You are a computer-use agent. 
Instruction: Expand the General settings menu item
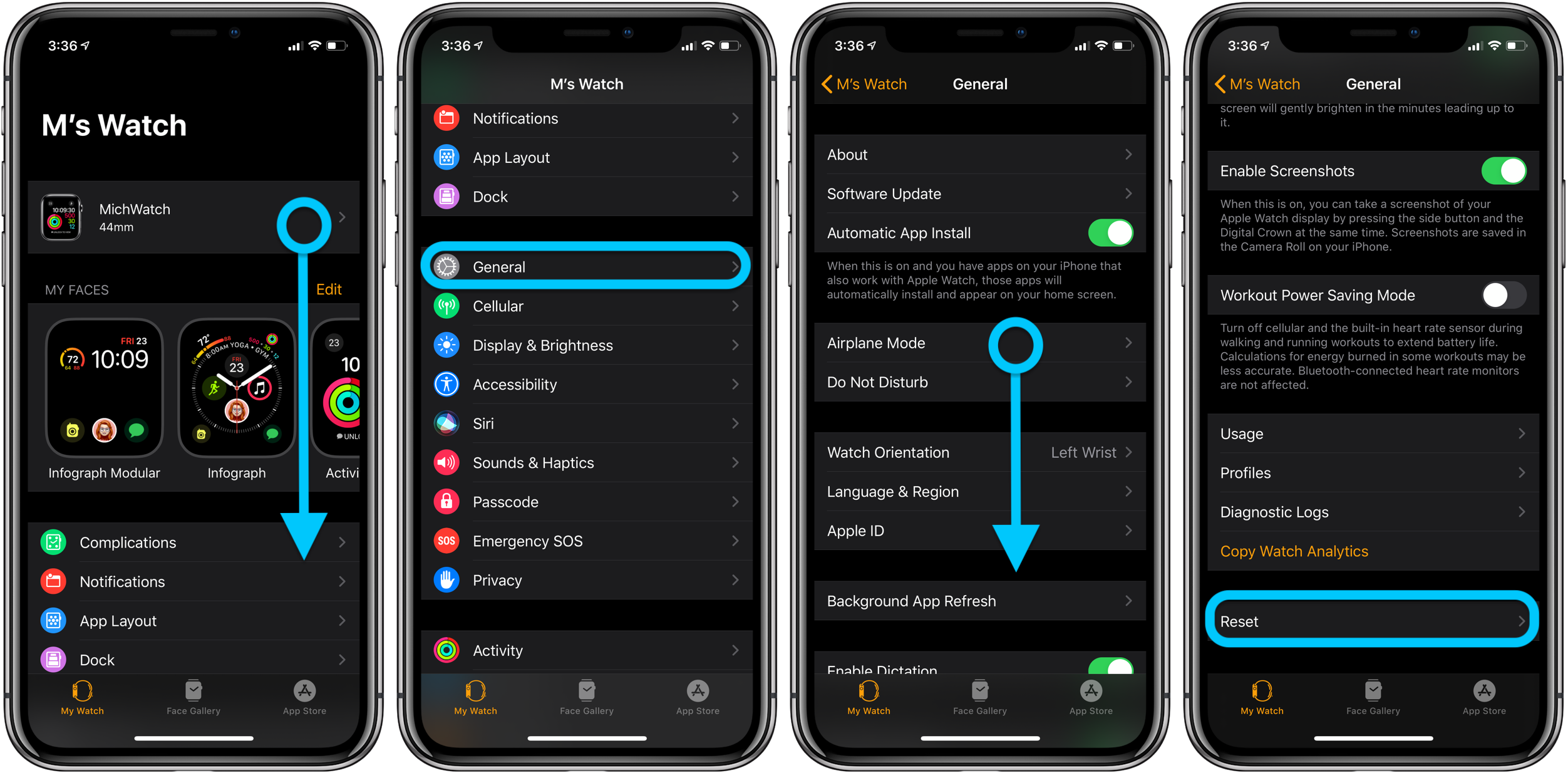(x=588, y=267)
